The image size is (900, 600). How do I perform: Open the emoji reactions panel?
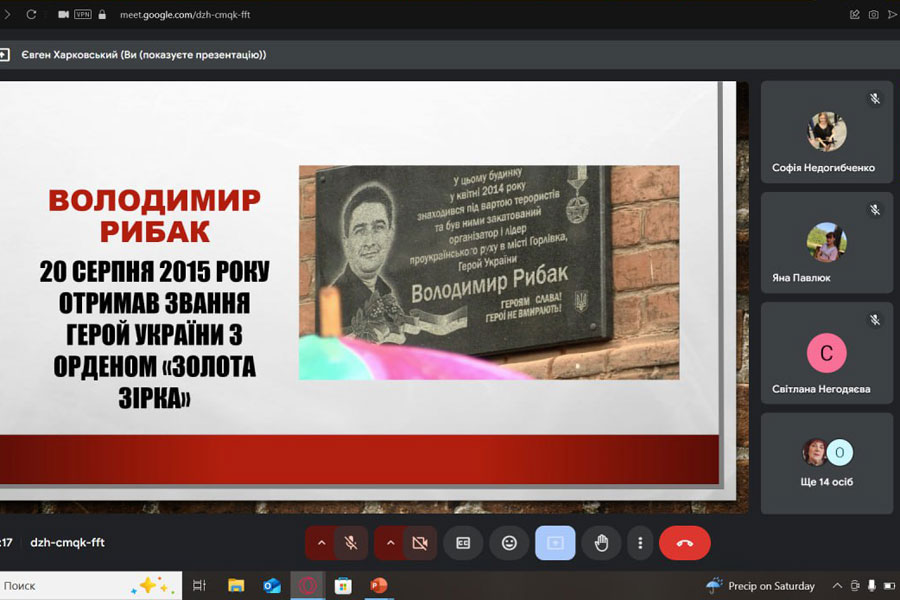[x=509, y=543]
